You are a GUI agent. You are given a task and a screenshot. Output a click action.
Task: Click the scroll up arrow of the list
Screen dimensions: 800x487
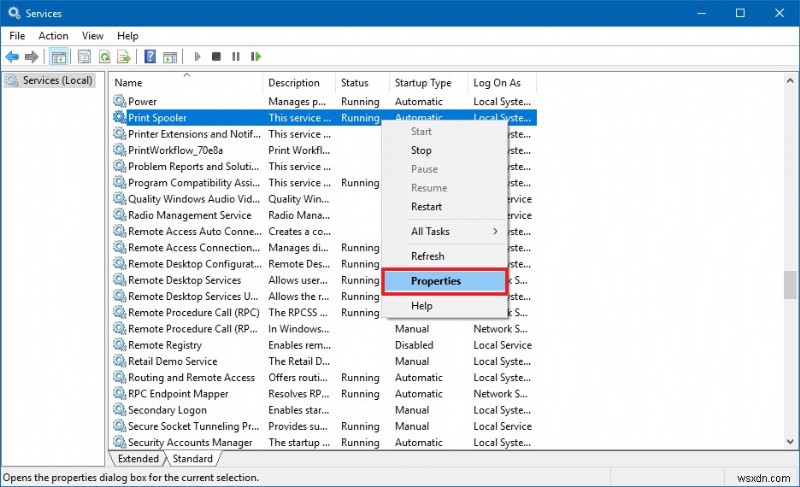click(790, 81)
